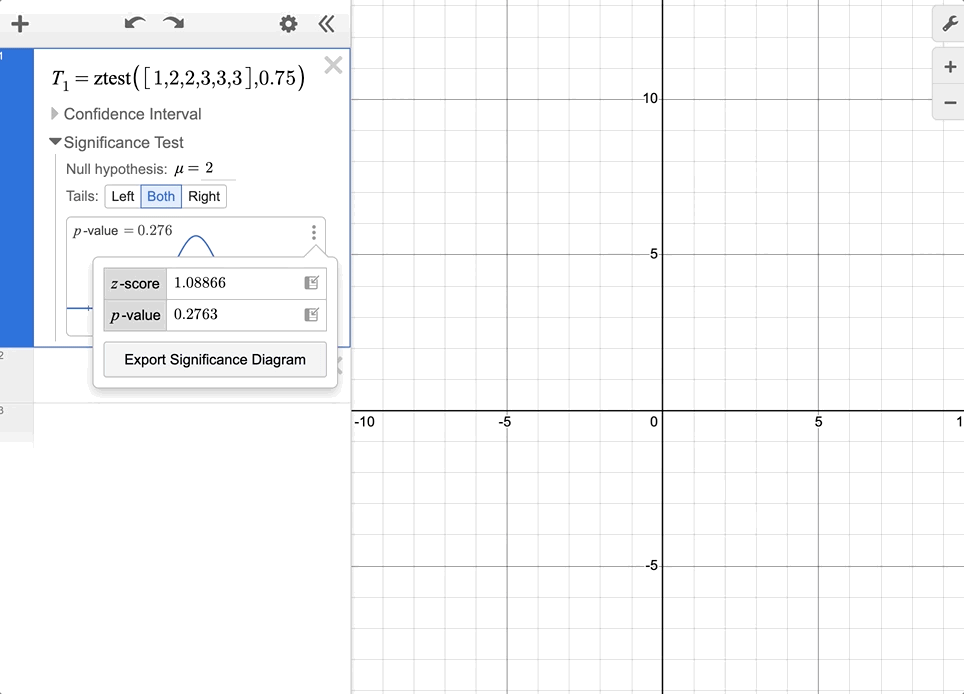
Task: Zoom in on the graph
Action: coord(948,66)
